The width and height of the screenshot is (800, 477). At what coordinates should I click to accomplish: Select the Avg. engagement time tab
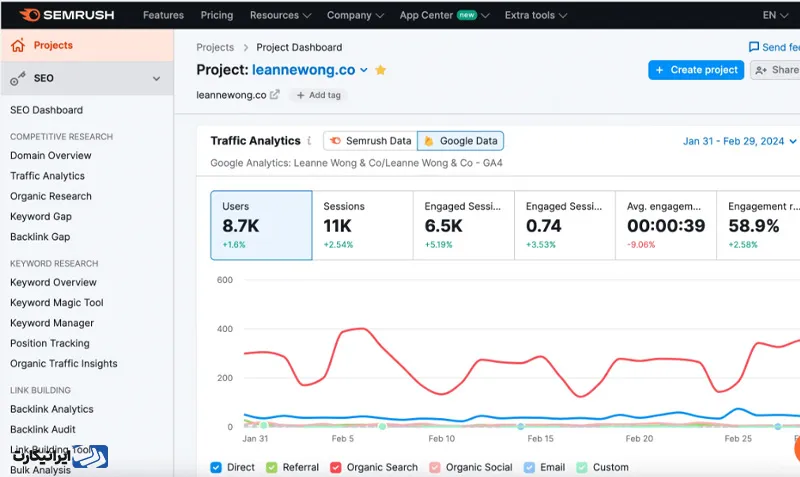(x=666, y=225)
